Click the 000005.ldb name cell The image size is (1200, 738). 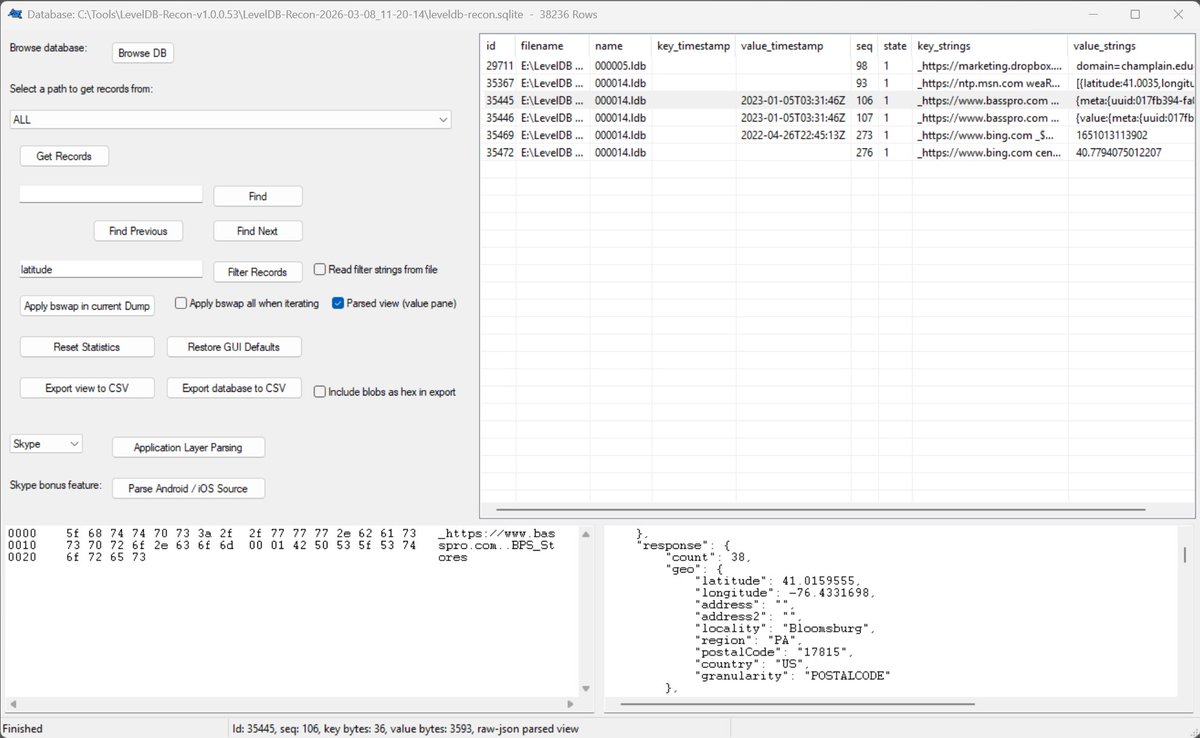point(620,65)
